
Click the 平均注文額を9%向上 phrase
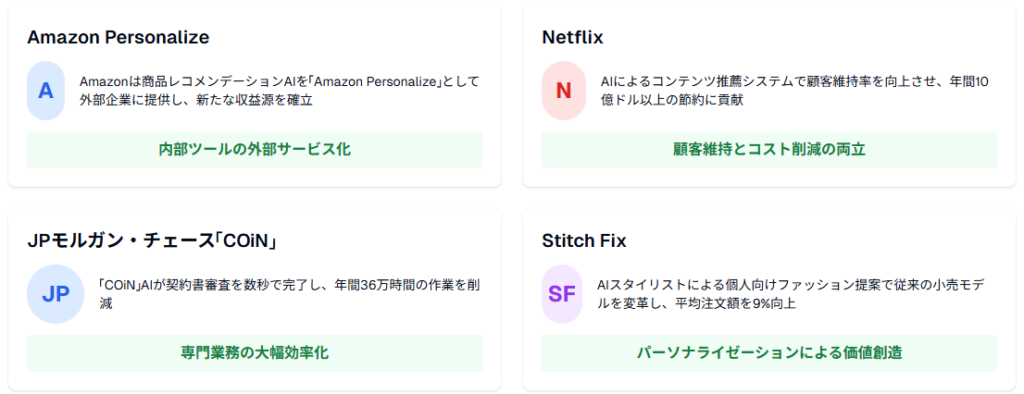pos(737,304)
